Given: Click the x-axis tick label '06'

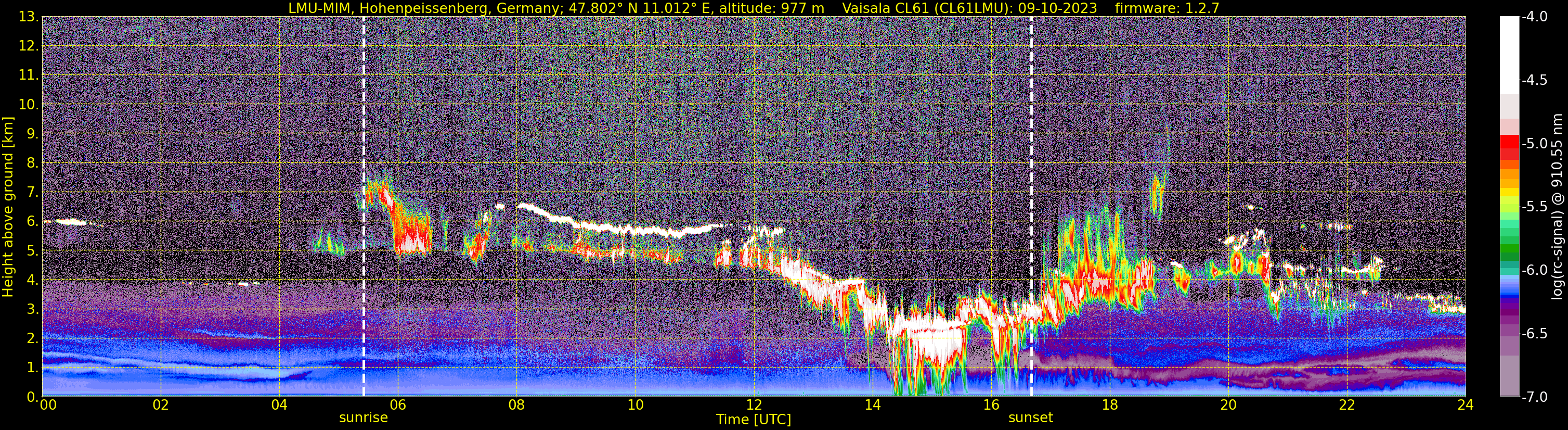Looking at the screenshot, I should [397, 405].
